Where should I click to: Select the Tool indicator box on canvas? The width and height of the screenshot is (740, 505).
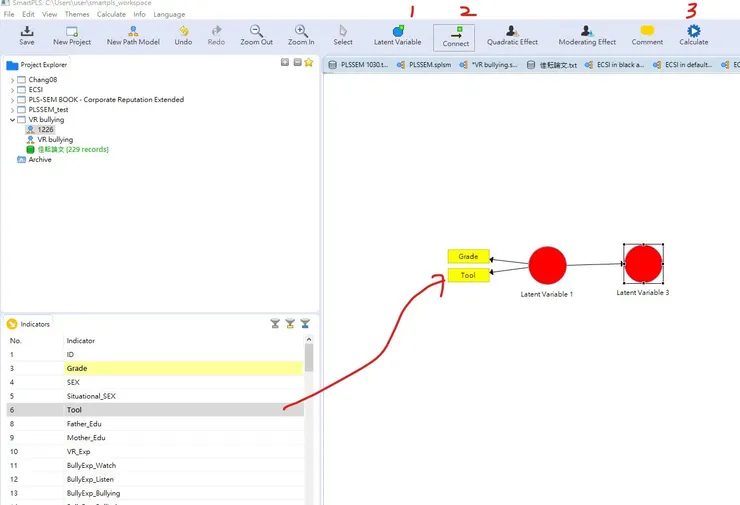pyautogui.click(x=468, y=275)
